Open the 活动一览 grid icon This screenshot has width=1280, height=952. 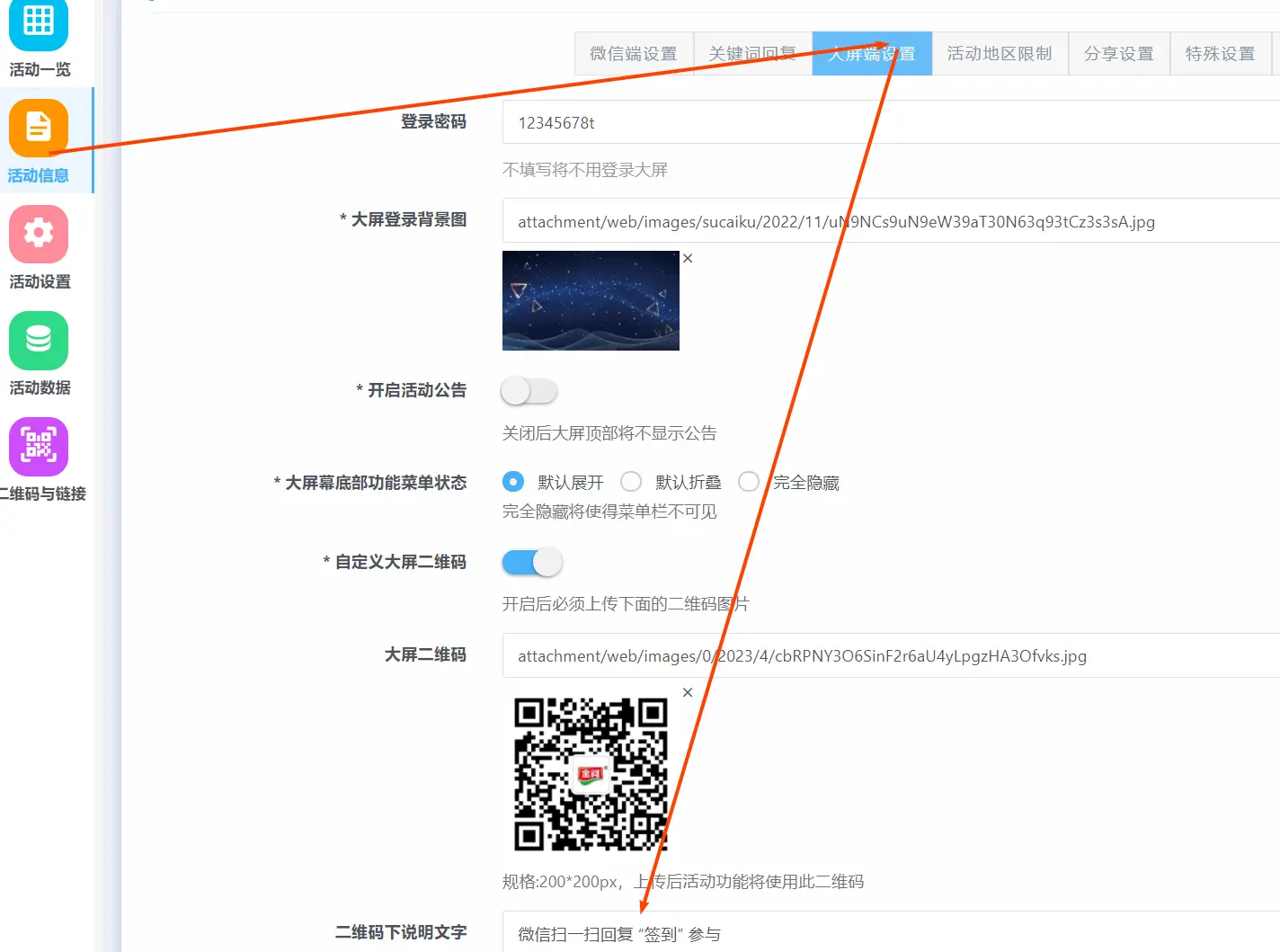tap(39, 23)
